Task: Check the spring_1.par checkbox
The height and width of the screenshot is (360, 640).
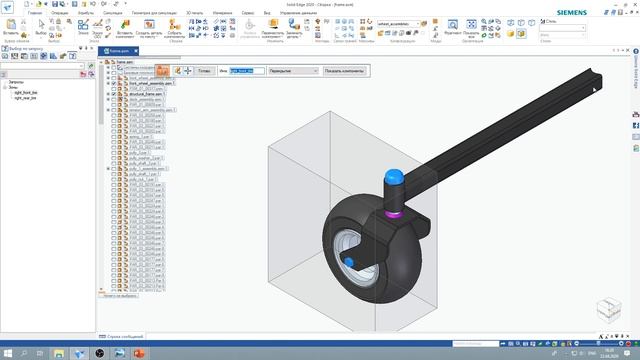Action: pyautogui.click(x=114, y=136)
